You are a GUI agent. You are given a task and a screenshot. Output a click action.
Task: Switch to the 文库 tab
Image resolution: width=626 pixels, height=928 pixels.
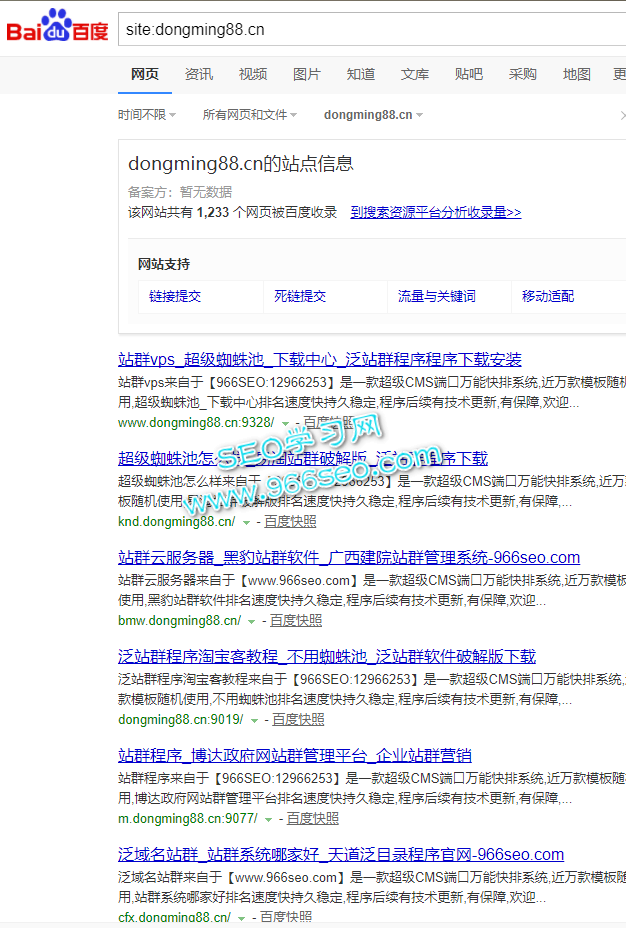[415, 75]
